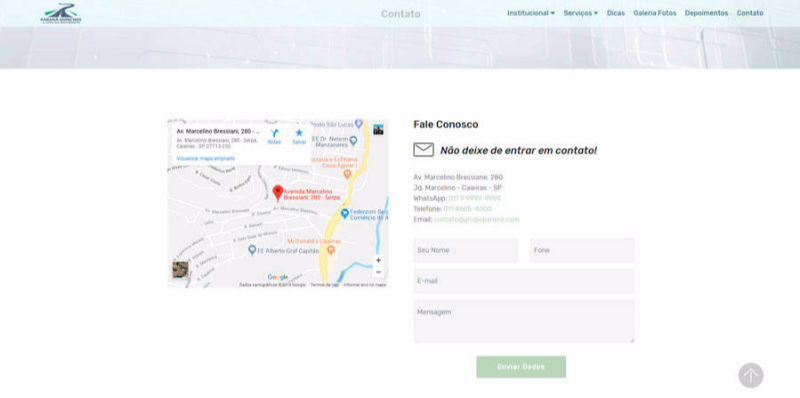Click the Salvar star icon on map

299,133
